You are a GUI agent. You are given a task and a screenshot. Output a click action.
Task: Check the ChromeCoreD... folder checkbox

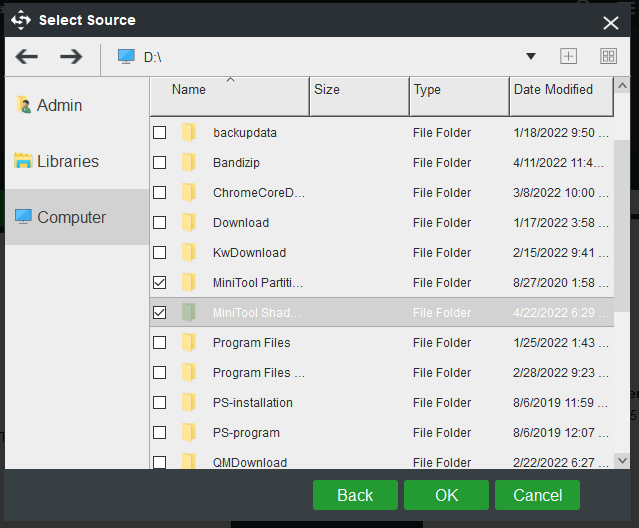[x=159, y=192]
